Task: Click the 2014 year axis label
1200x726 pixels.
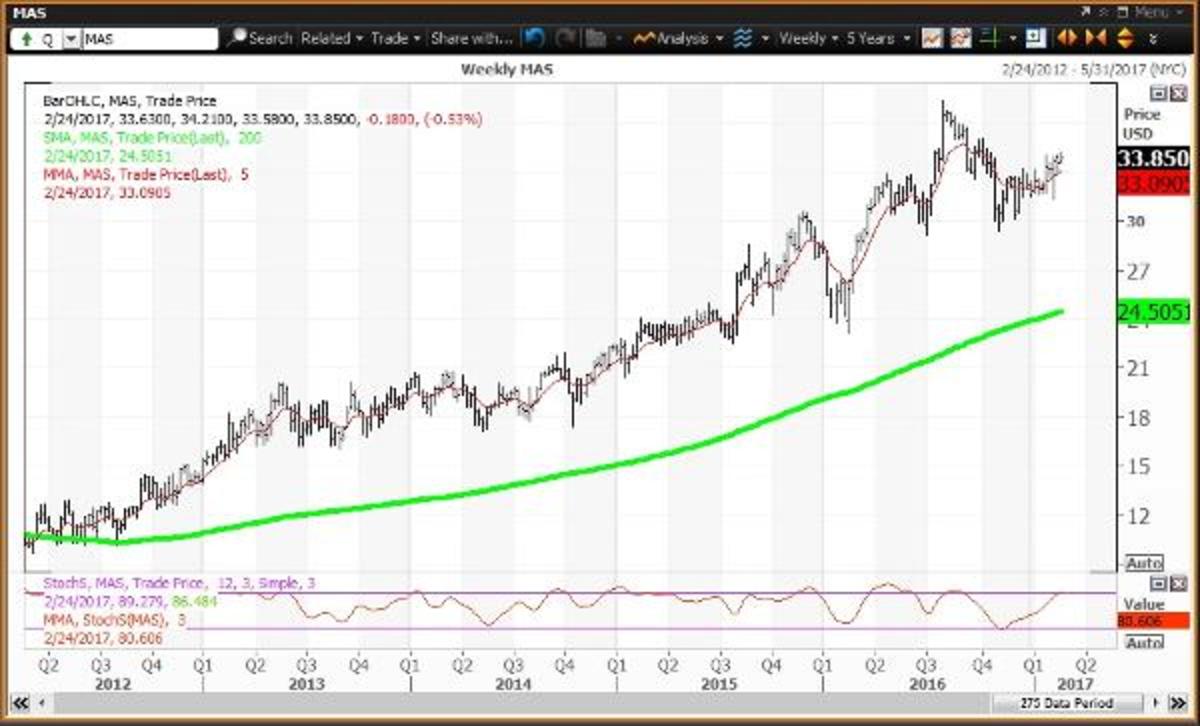Action: (514, 684)
